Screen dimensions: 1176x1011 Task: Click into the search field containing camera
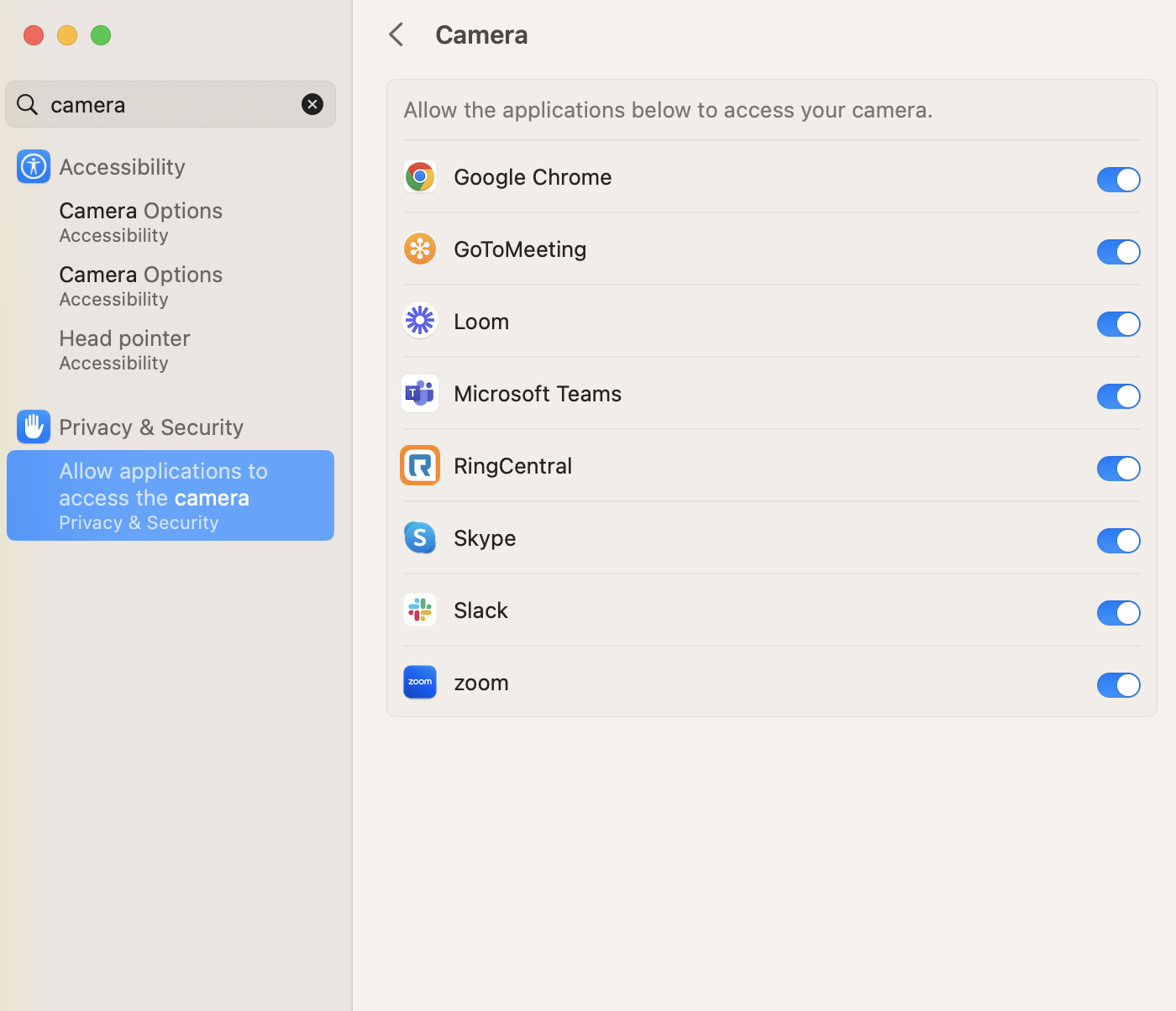coord(171,104)
